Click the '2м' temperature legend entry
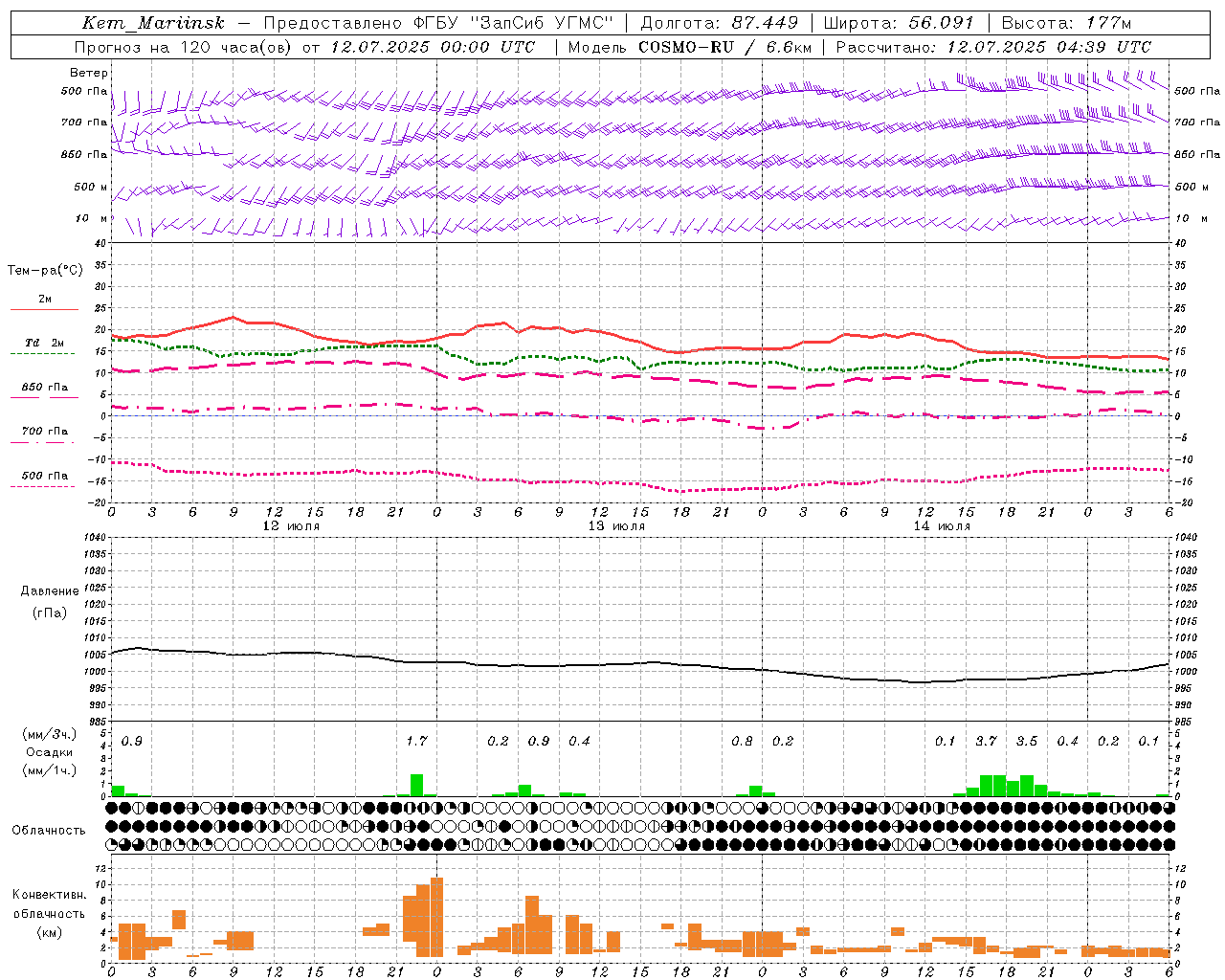The height and width of the screenshot is (980, 1225). (x=45, y=299)
